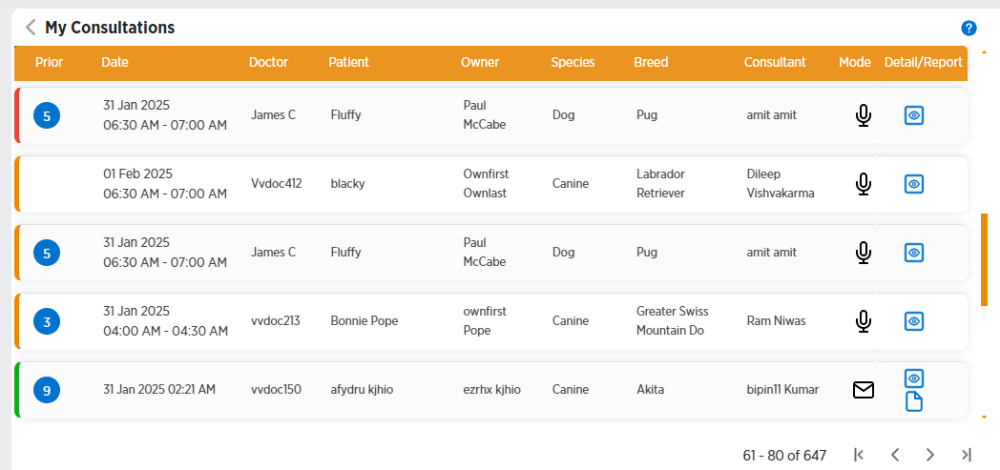Click the 'Greater Swiss Mountain Do' breed cell

[x=672, y=321]
